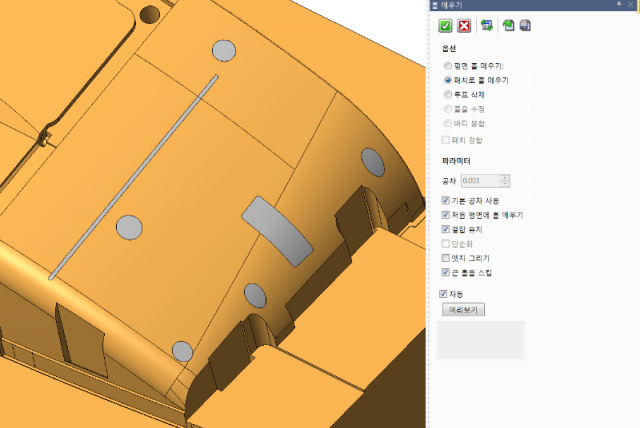The image size is (640, 428).
Task: Toggle the 큰 홀을 스킵 checkbox
Action: tap(446, 272)
